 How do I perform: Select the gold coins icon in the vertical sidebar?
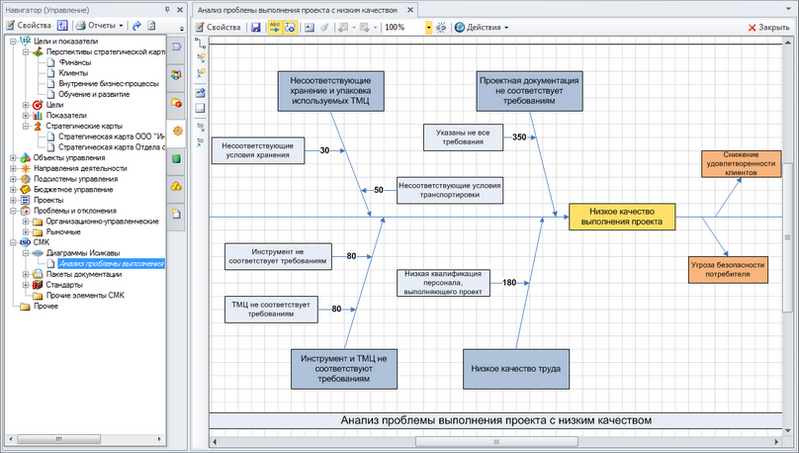[x=176, y=186]
